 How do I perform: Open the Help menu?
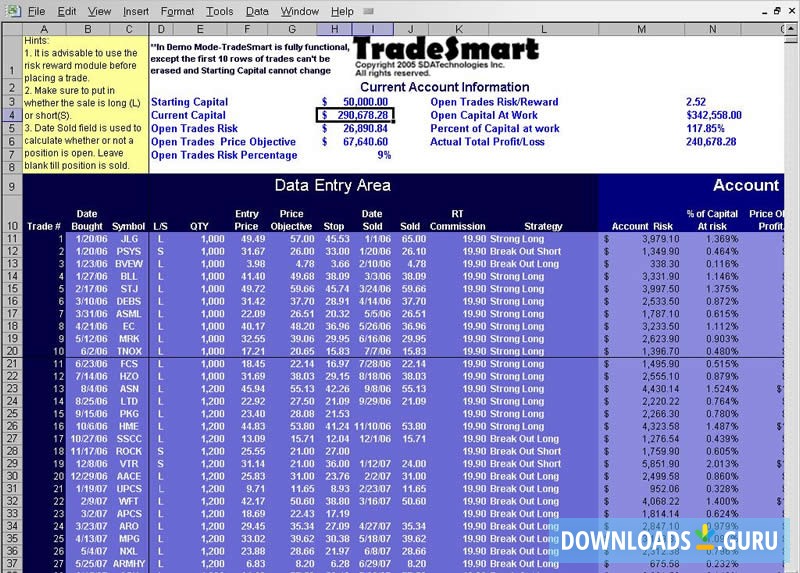(342, 11)
